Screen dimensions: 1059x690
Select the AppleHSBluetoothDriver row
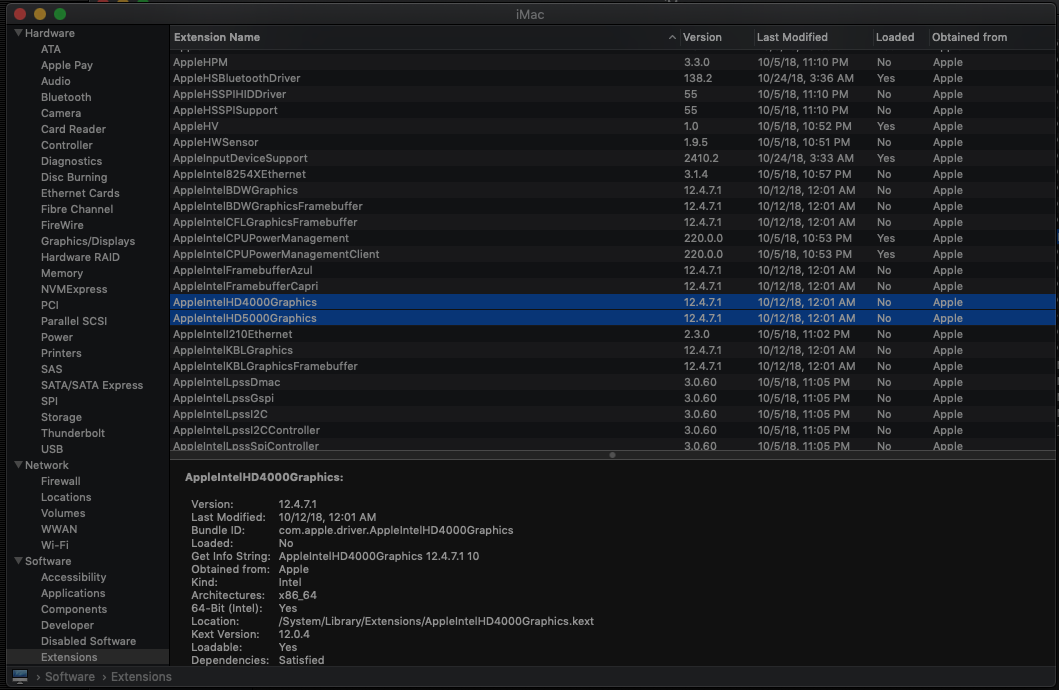pyautogui.click(x=237, y=78)
